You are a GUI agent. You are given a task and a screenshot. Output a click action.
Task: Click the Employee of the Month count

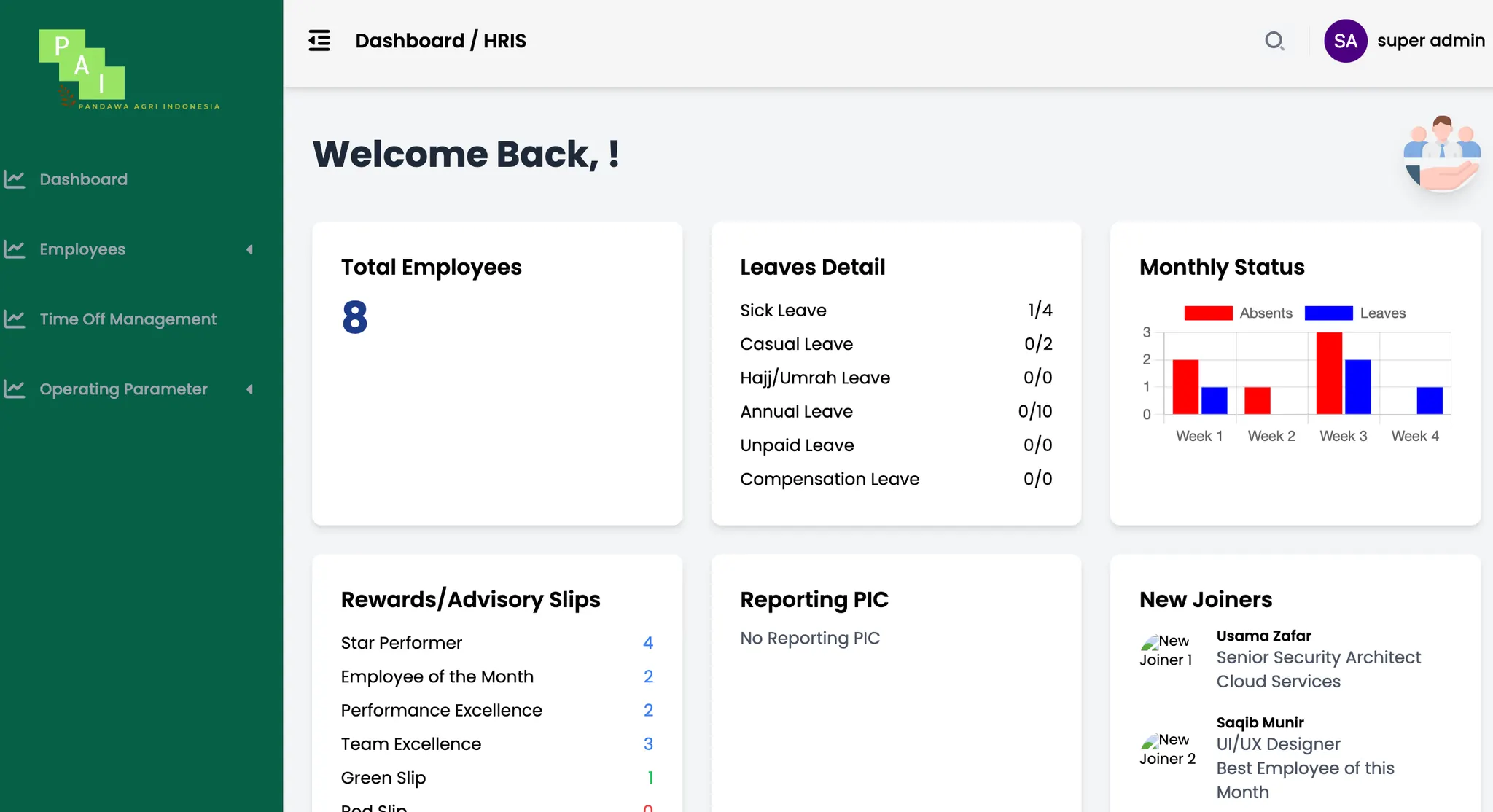647,676
